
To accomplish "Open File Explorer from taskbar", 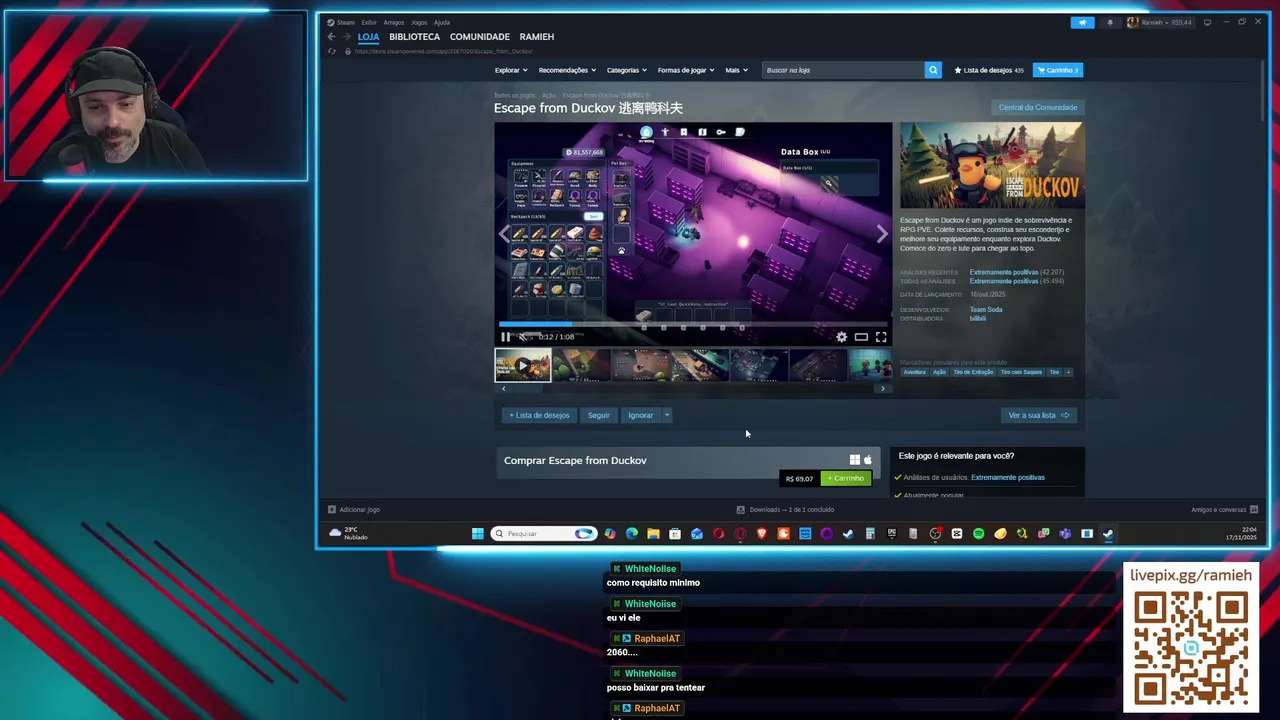I will pos(653,534).
